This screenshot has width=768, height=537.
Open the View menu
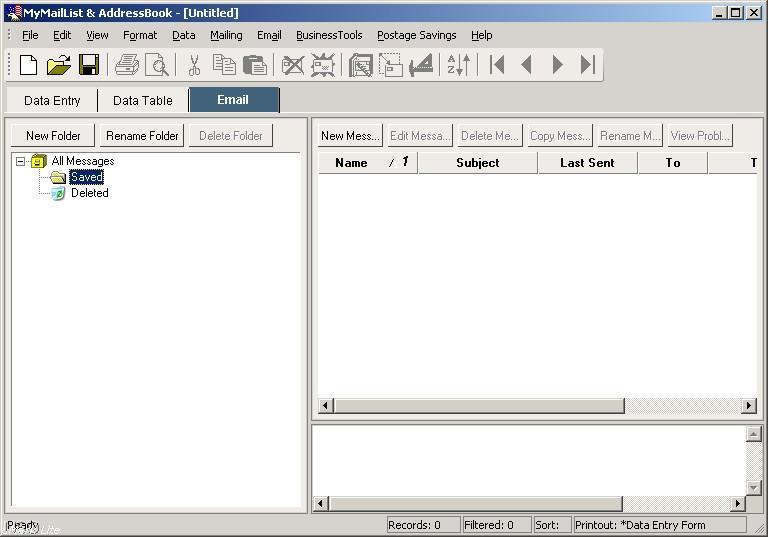[x=97, y=35]
